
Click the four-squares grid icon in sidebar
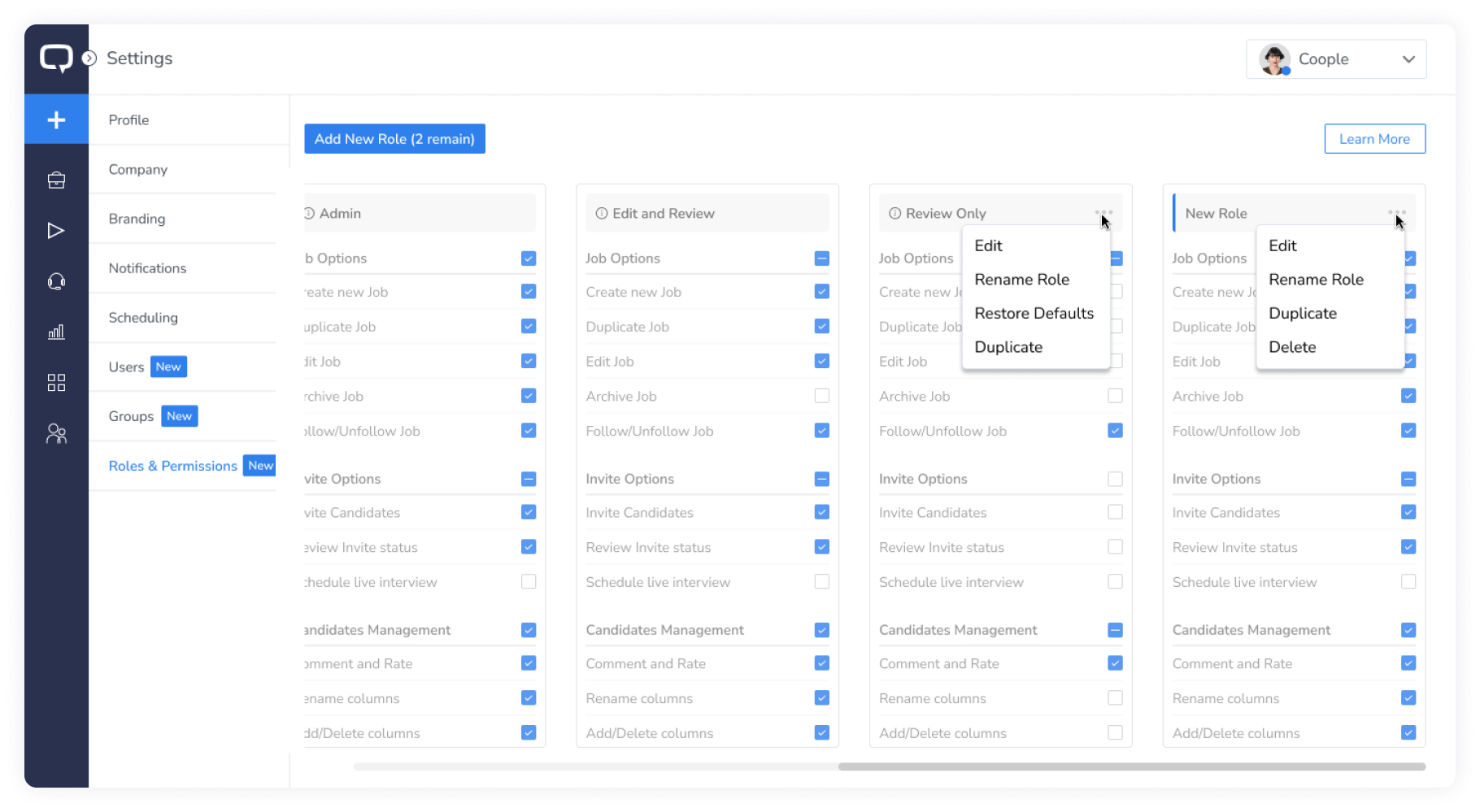[56, 383]
